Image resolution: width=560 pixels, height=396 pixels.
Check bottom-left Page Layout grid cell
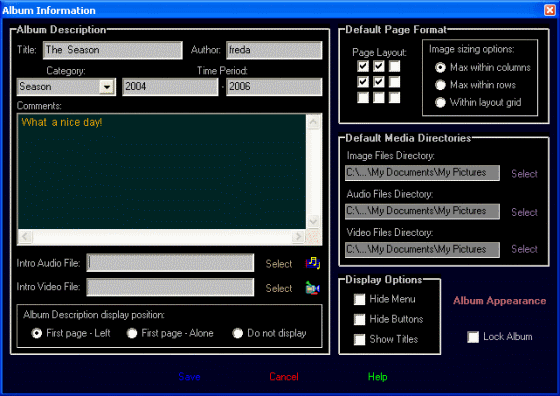pos(363,97)
